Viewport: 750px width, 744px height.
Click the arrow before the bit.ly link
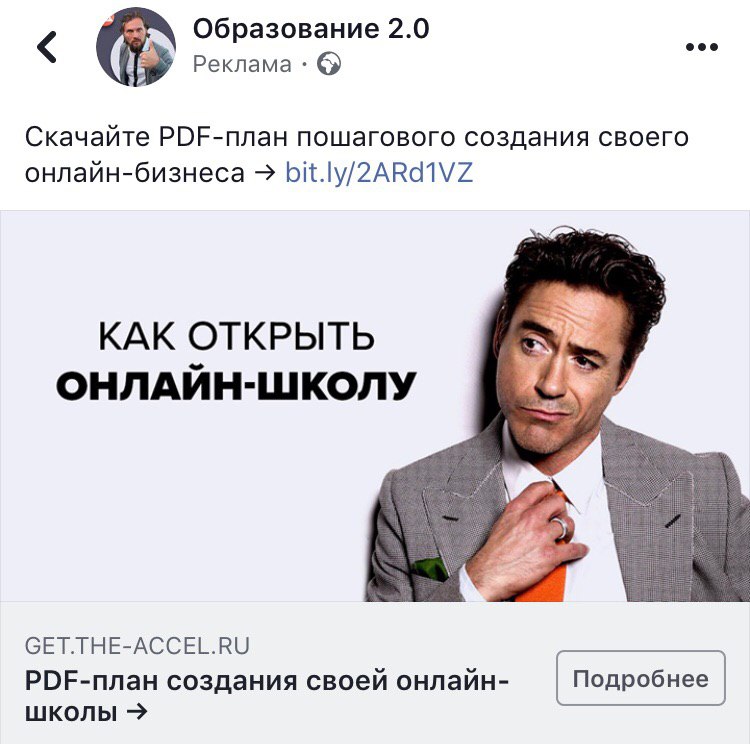point(265,173)
